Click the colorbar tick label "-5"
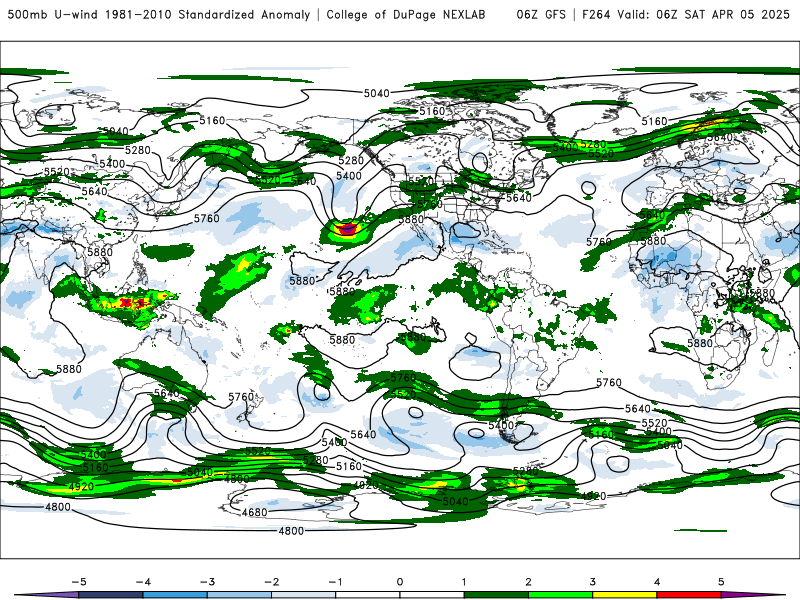The image size is (800, 600). point(79,582)
